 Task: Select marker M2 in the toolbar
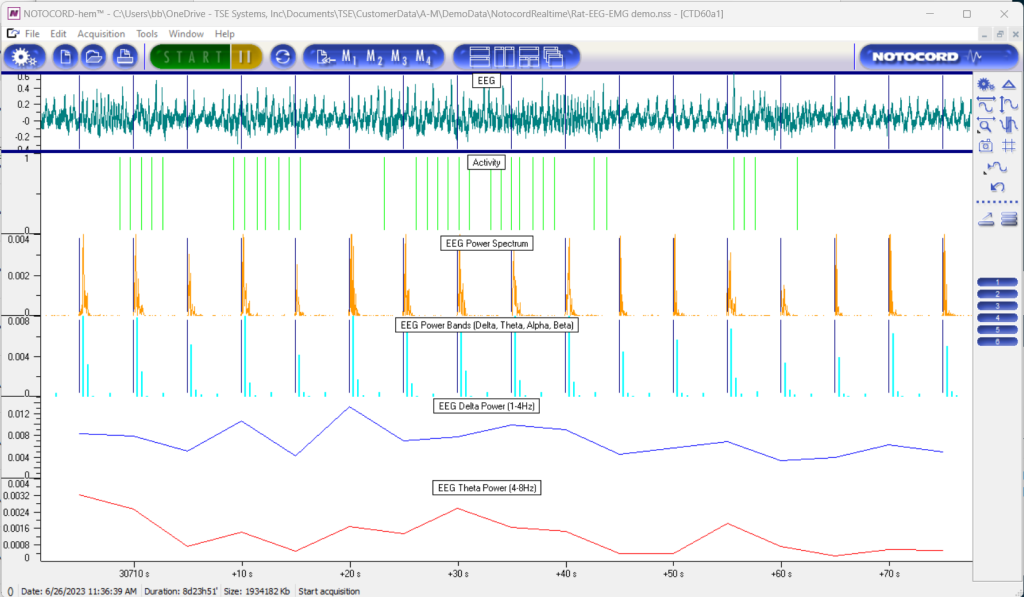(374, 57)
